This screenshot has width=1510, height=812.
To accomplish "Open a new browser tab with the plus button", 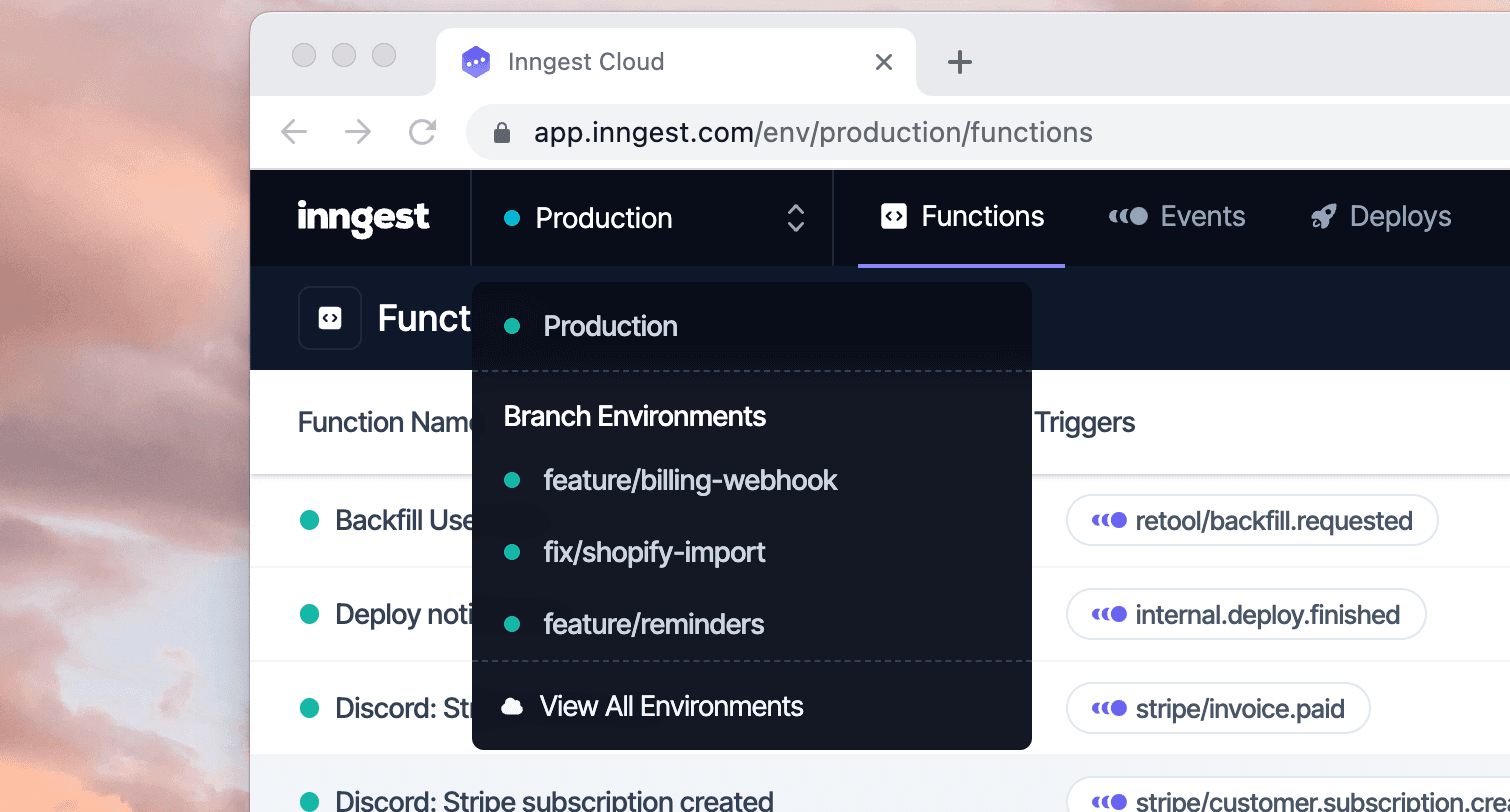I will coord(959,61).
